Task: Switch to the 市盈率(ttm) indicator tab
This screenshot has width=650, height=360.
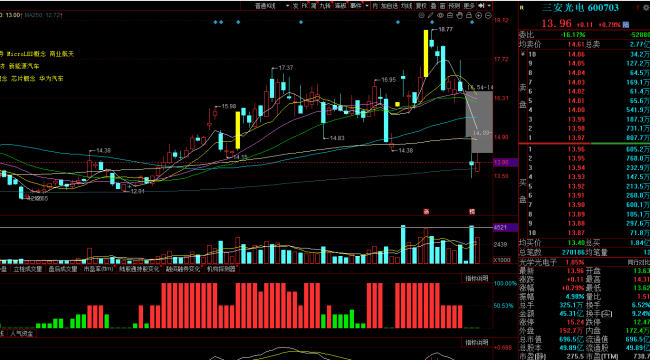Action: [98, 269]
